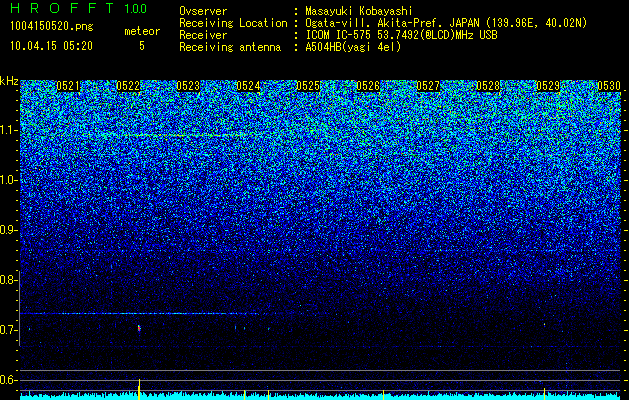629x400 pixels.
Task: Click the 'Receiving antenna' field label
Action: [x=230, y=47]
